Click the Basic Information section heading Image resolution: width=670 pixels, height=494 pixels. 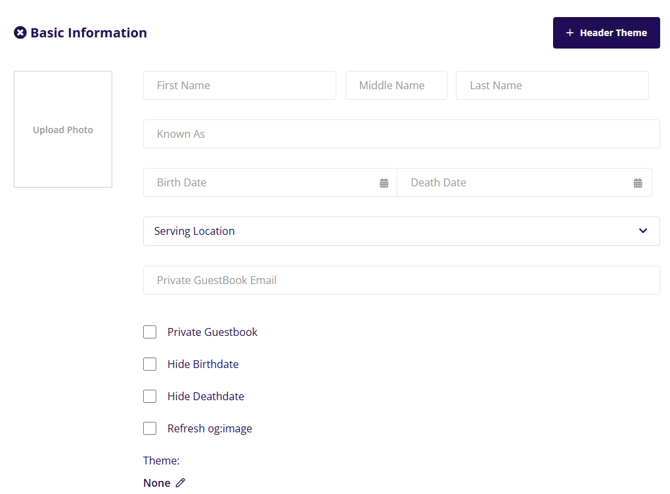[89, 33]
